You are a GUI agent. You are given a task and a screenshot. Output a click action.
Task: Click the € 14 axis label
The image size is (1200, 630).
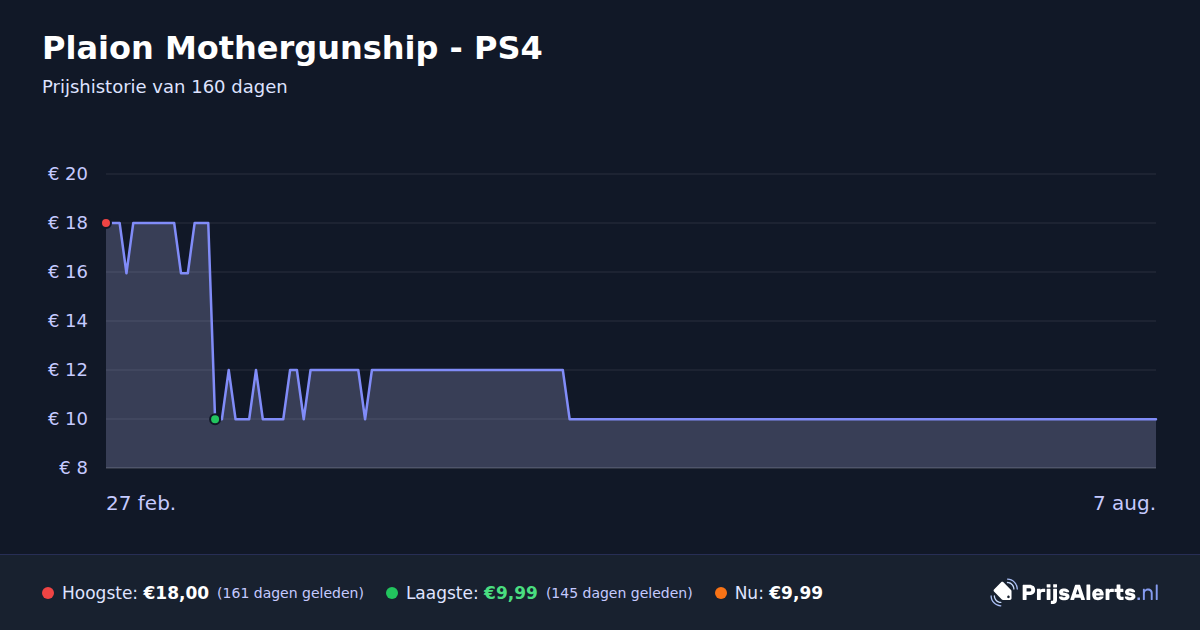tap(68, 321)
